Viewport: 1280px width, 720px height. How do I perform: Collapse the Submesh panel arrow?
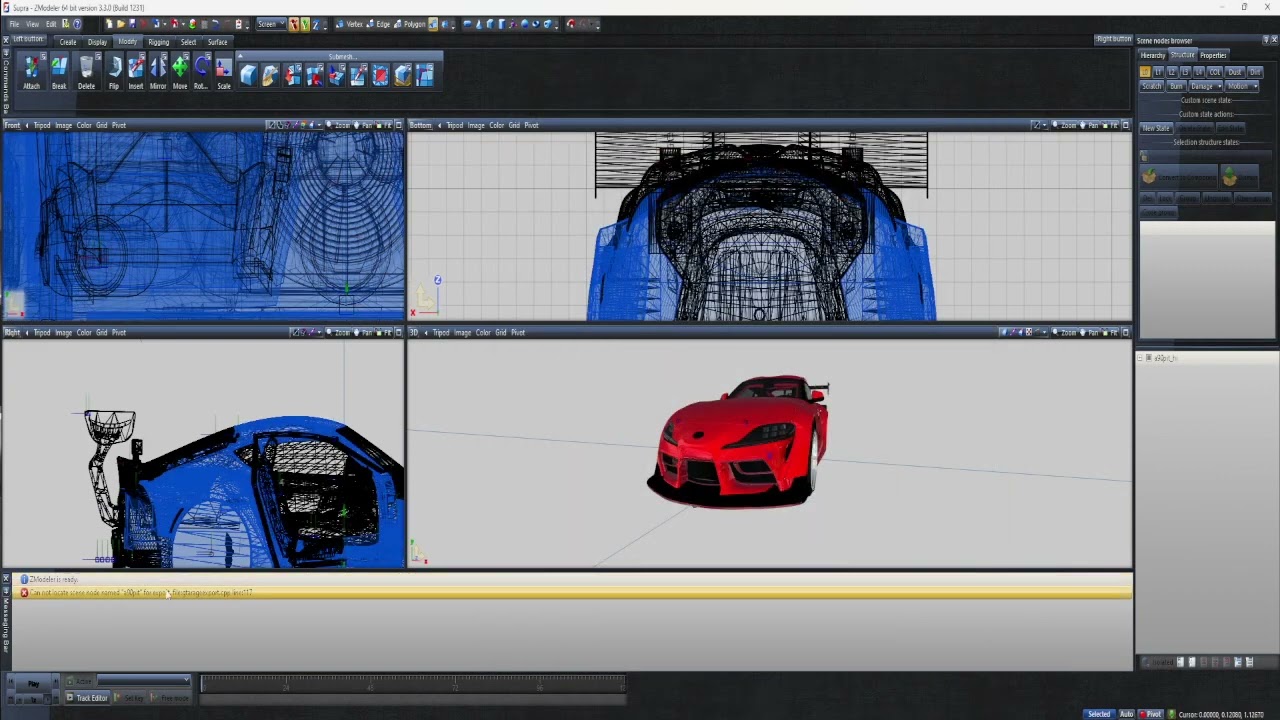tap(240, 56)
